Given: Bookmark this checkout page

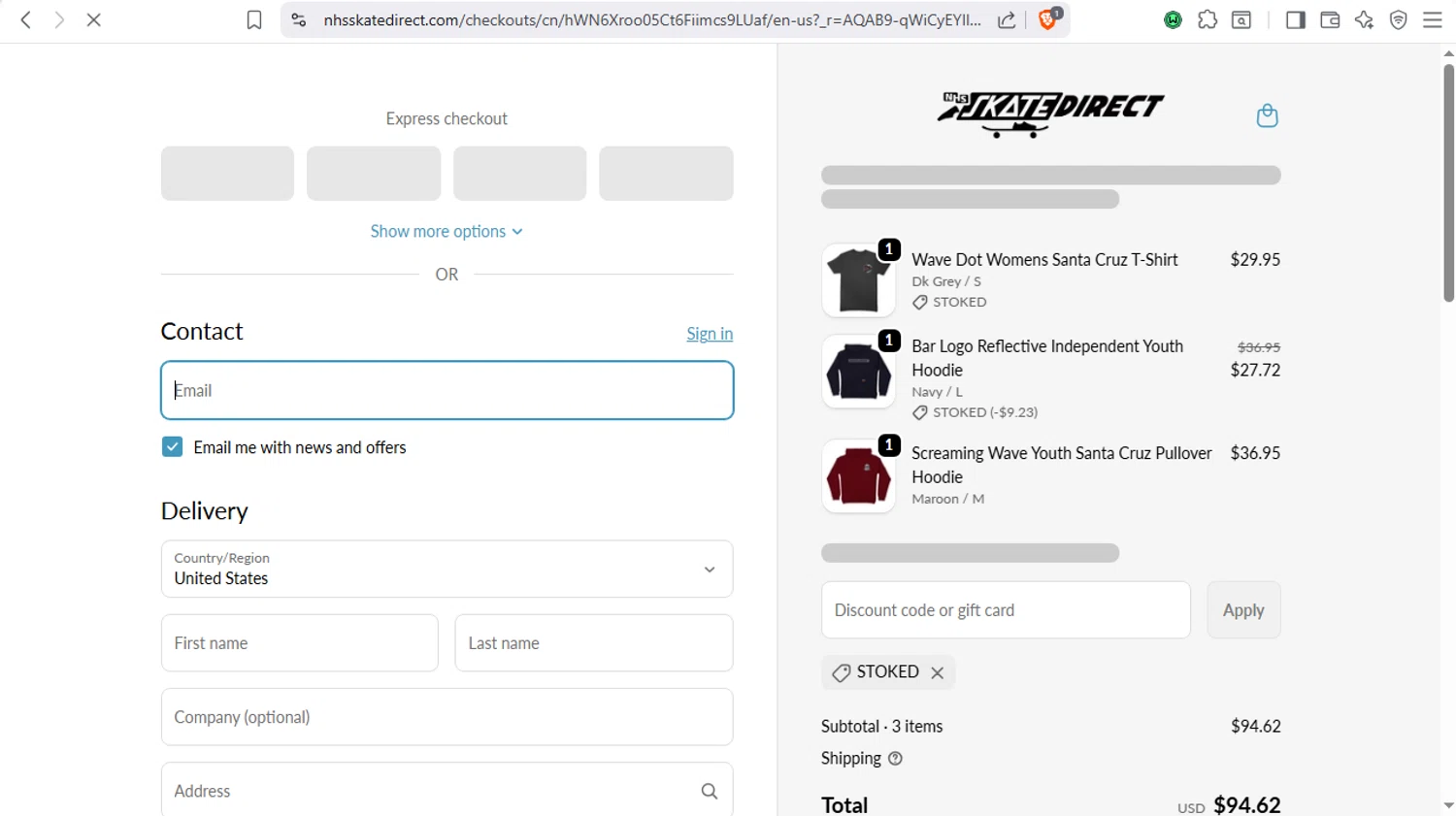Looking at the screenshot, I should 254,20.
